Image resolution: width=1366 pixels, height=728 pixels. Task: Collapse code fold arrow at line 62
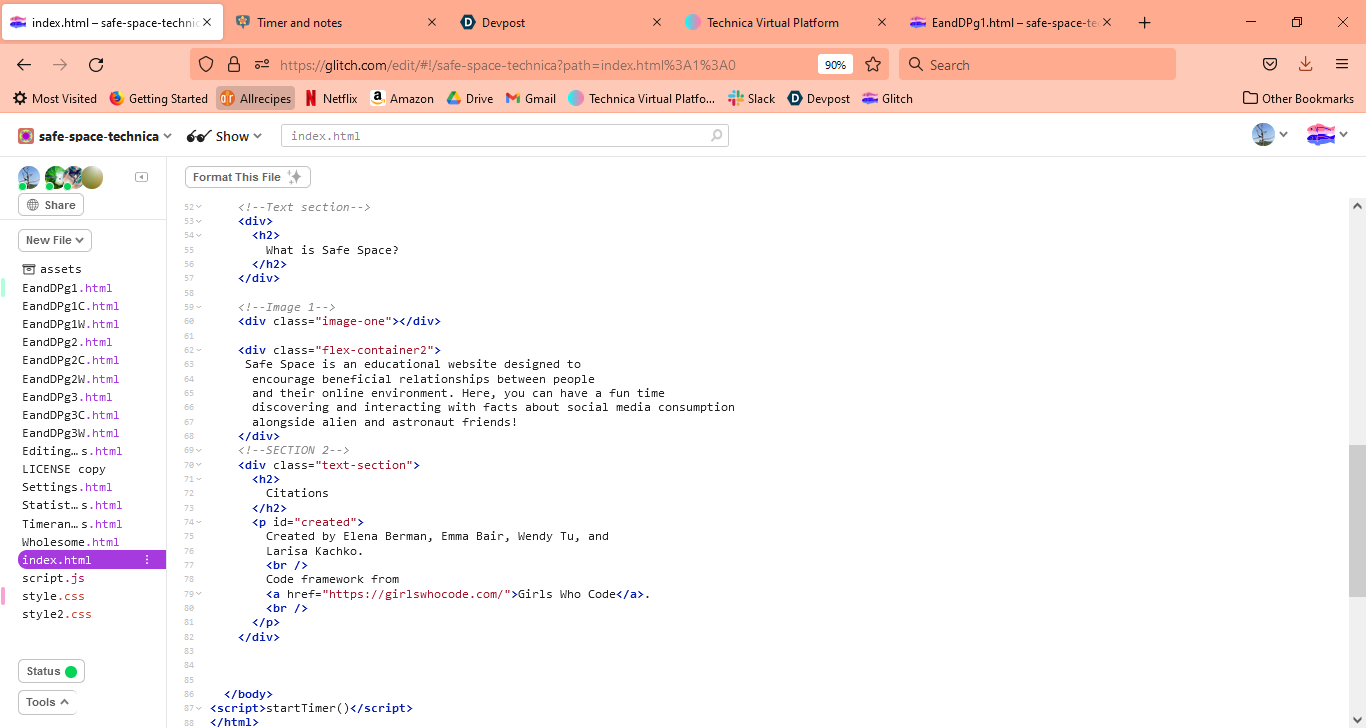point(199,350)
